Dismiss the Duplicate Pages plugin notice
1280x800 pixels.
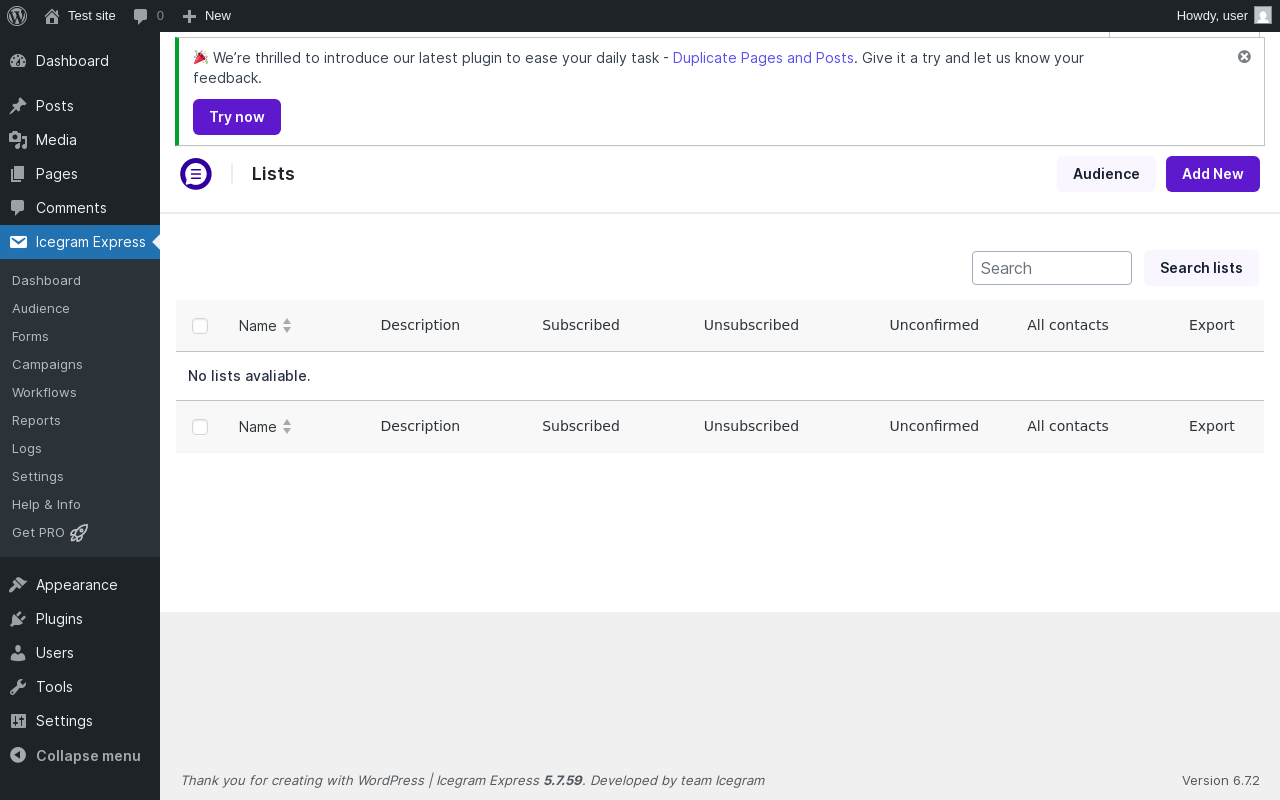(1244, 57)
